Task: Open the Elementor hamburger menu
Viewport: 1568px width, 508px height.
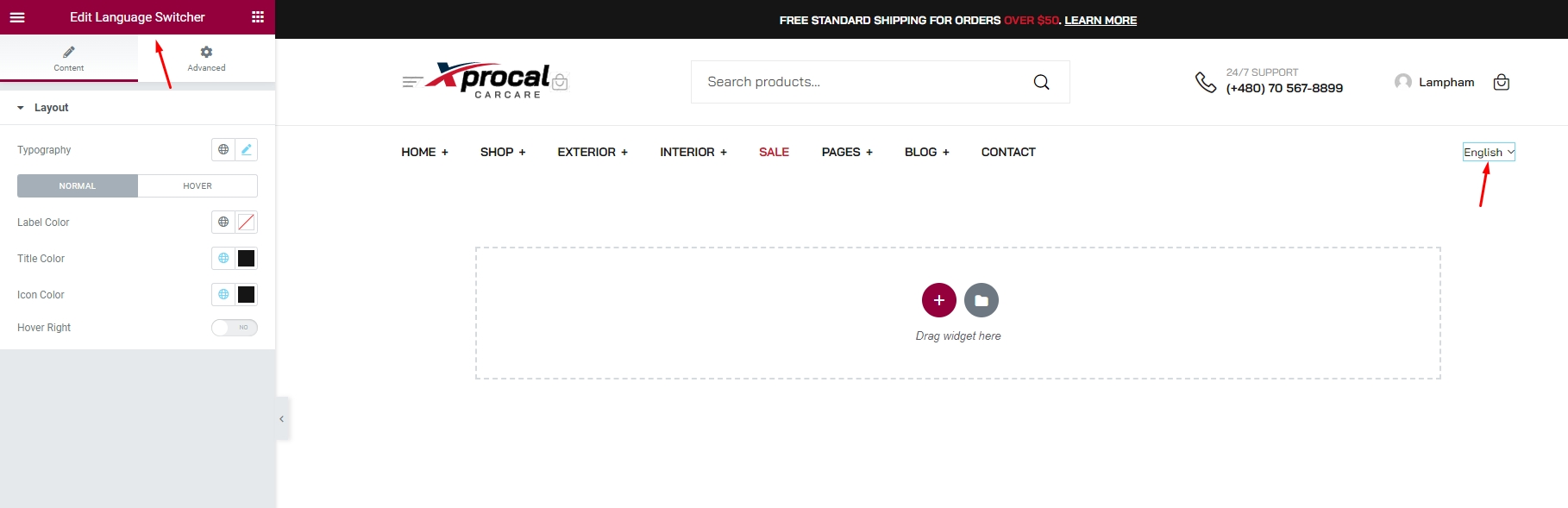Action: (x=17, y=17)
